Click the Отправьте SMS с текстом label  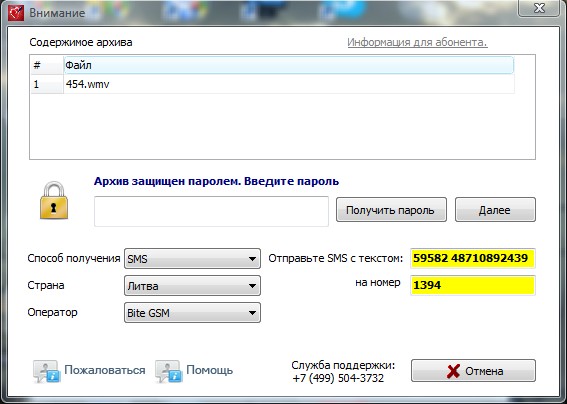(x=335, y=258)
